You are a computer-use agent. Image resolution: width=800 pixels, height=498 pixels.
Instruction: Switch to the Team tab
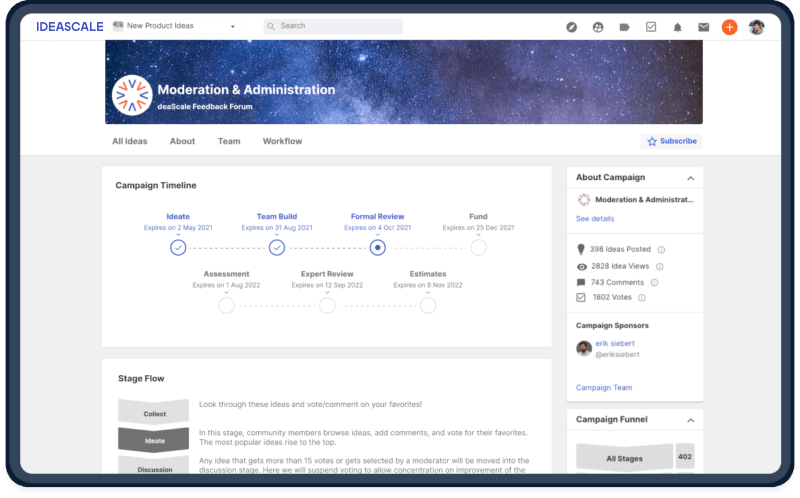[229, 141]
